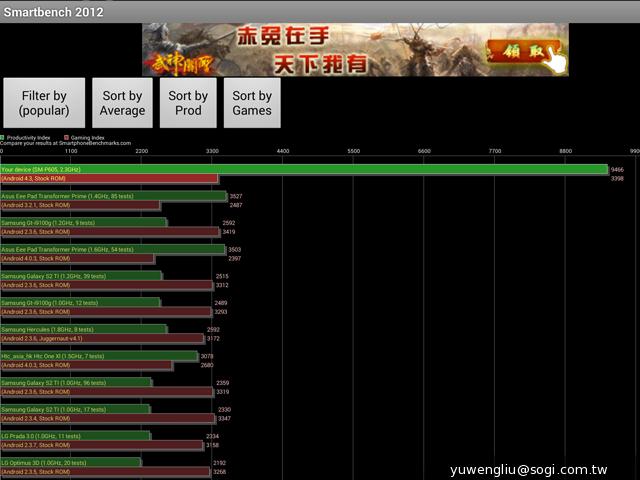Click the LG Optimus 3D green bar
This screenshot has width=640, height=480.
coord(70,462)
